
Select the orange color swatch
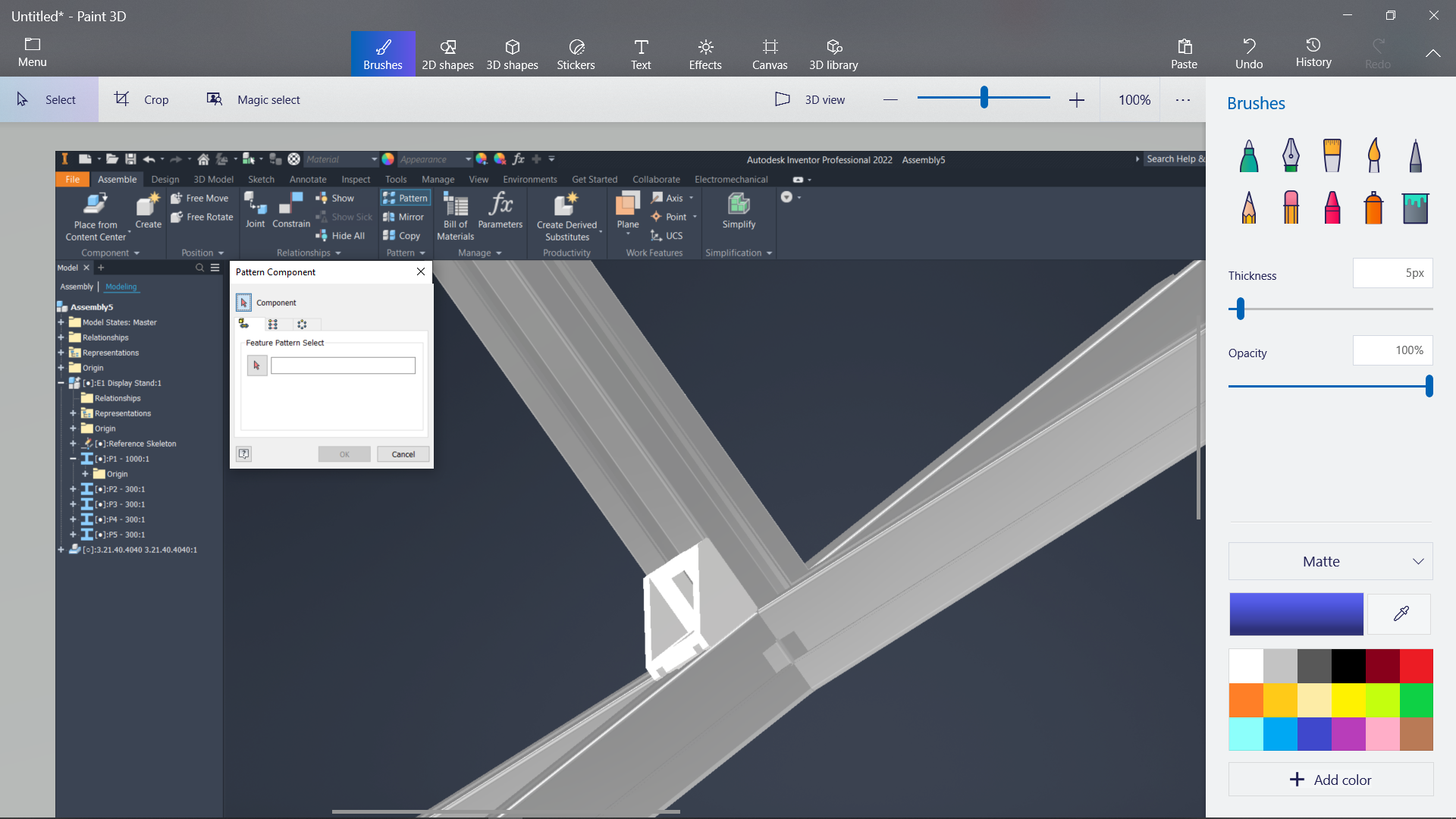(1246, 699)
